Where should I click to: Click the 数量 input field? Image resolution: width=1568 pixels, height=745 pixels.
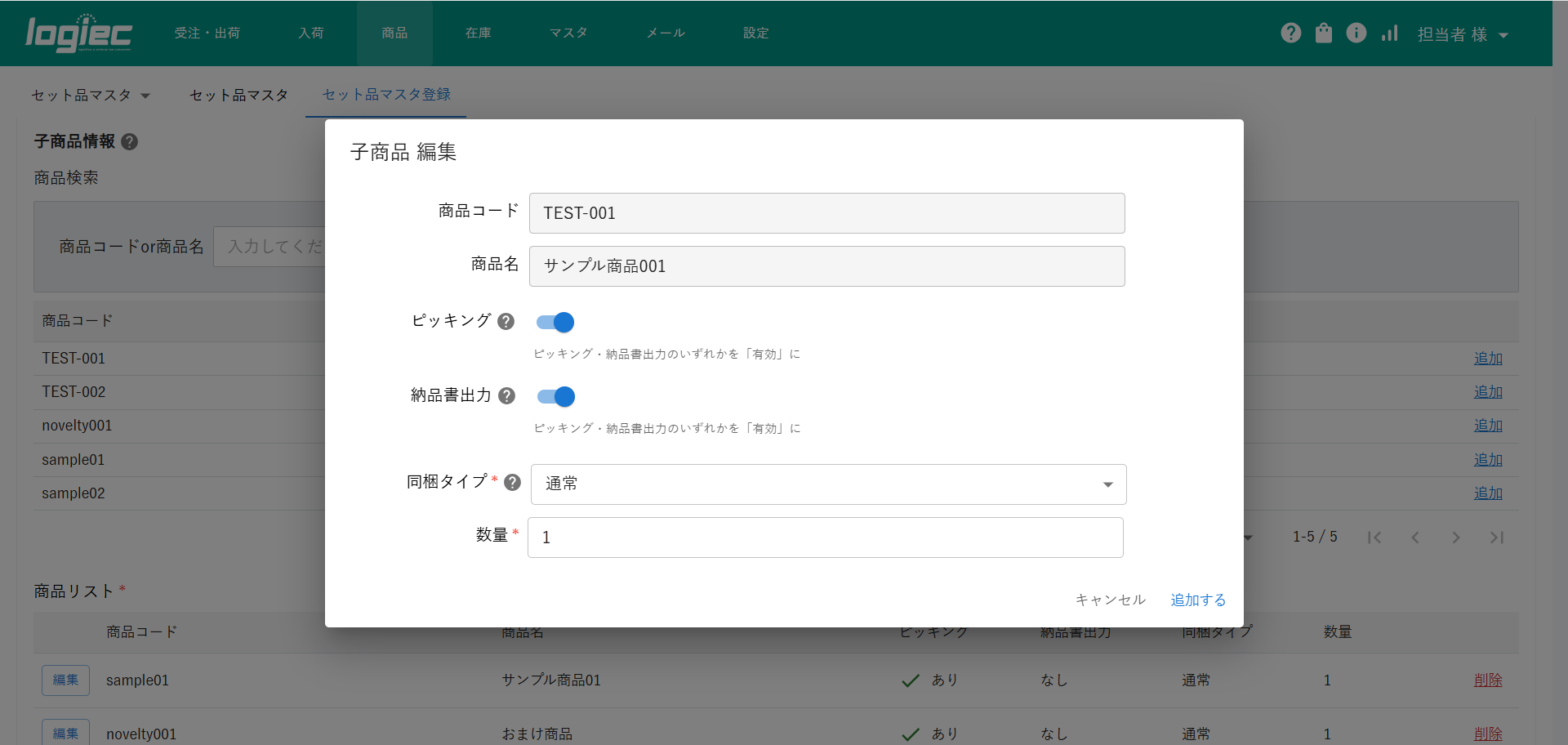(825, 538)
